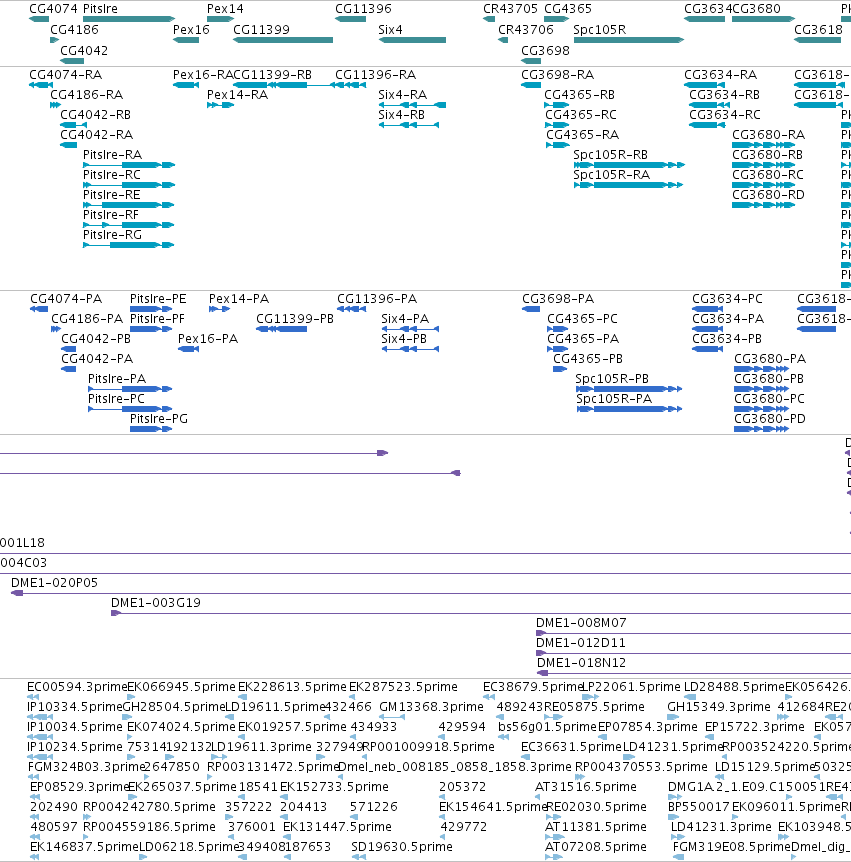Click the CG3698 gene label
The width and height of the screenshot is (851, 862).
tap(545, 51)
